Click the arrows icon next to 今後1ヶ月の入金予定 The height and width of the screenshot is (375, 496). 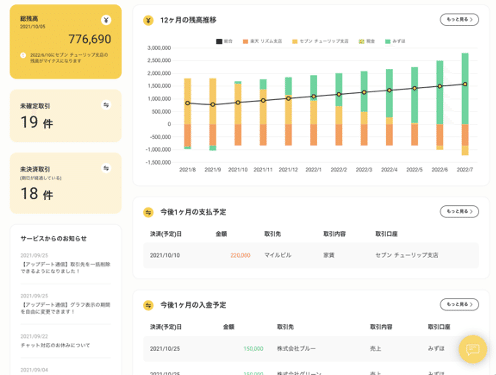(148, 305)
